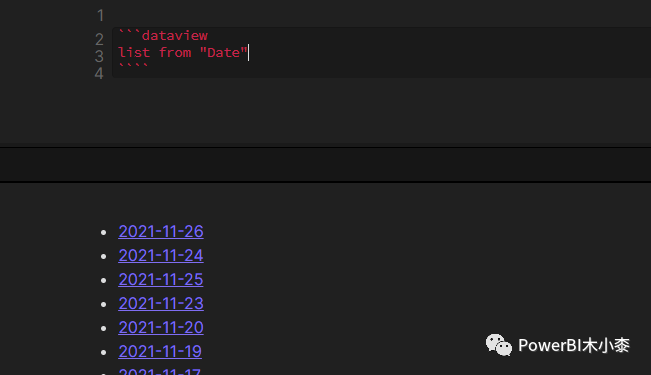Open the 2021-11-20 note link
The height and width of the screenshot is (375, 651).
(161, 328)
